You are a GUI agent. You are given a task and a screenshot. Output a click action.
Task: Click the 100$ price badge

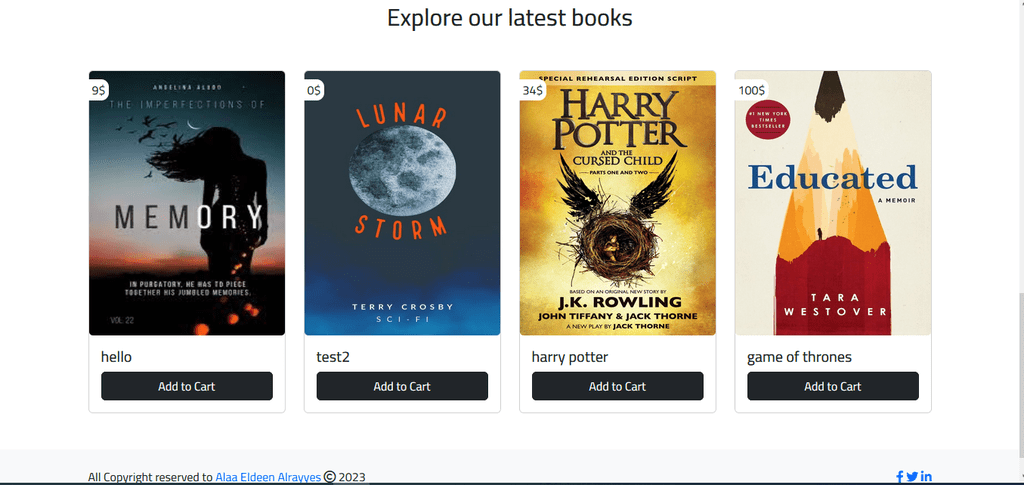pyautogui.click(x=752, y=91)
